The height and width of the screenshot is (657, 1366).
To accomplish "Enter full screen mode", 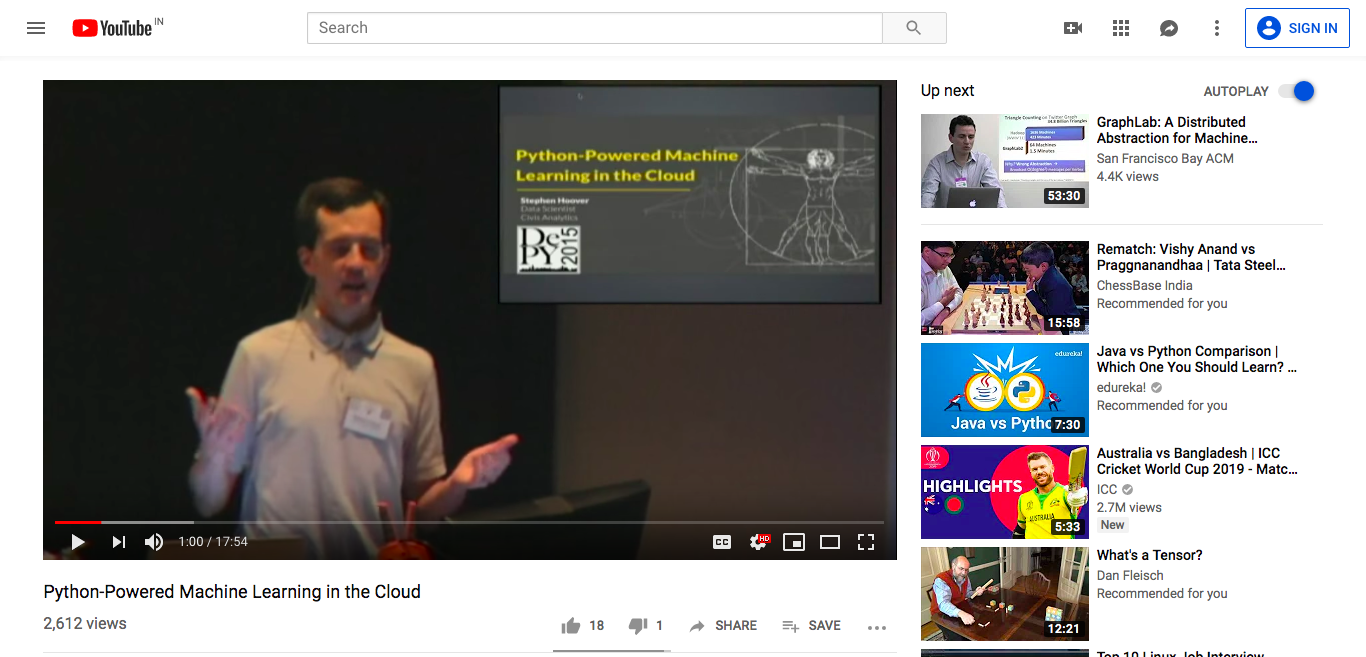I will [x=866, y=542].
